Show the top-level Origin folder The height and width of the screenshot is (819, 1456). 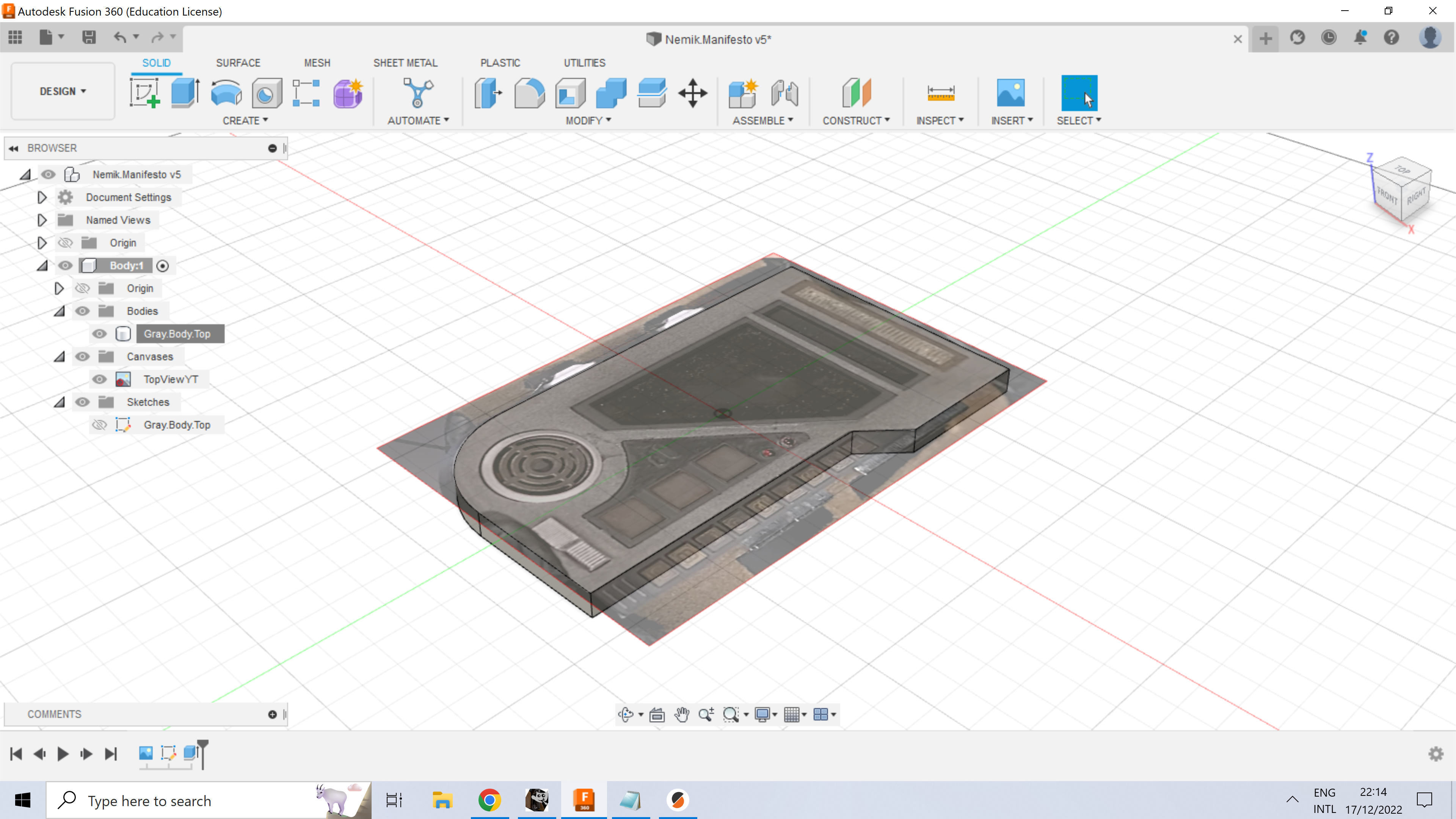(66, 243)
